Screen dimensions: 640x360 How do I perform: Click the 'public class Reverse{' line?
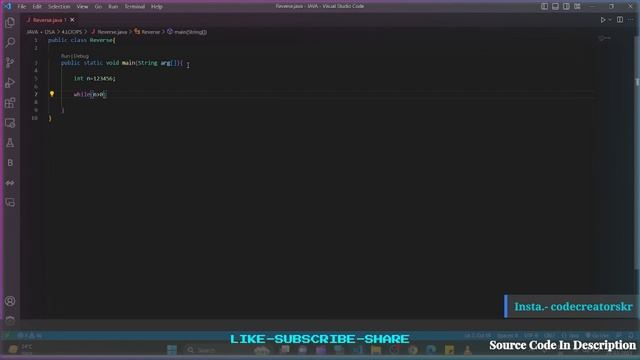tap(82, 40)
